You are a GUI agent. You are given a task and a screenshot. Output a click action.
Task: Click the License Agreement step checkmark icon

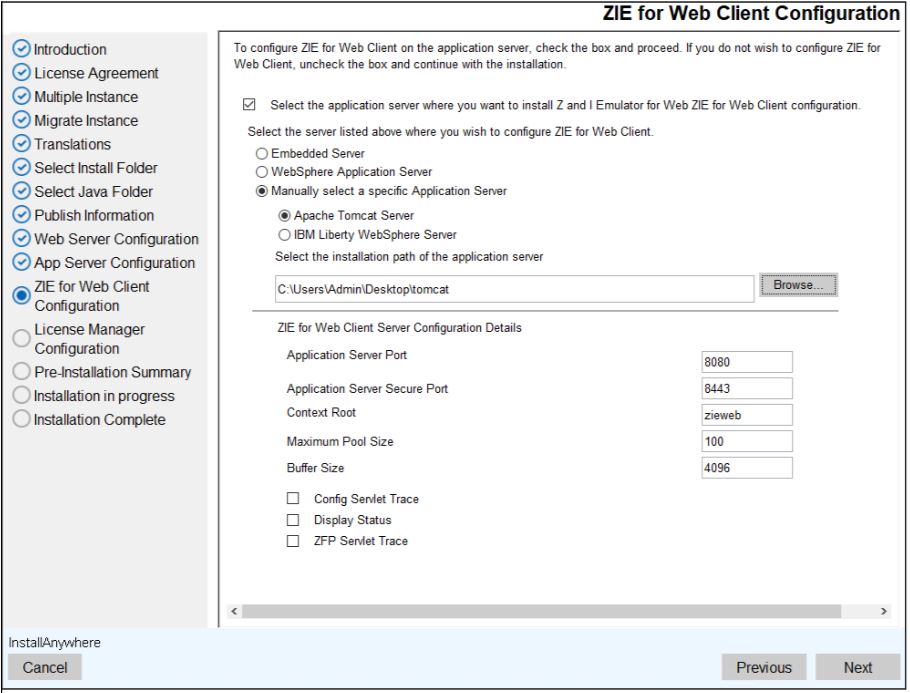coord(21,73)
